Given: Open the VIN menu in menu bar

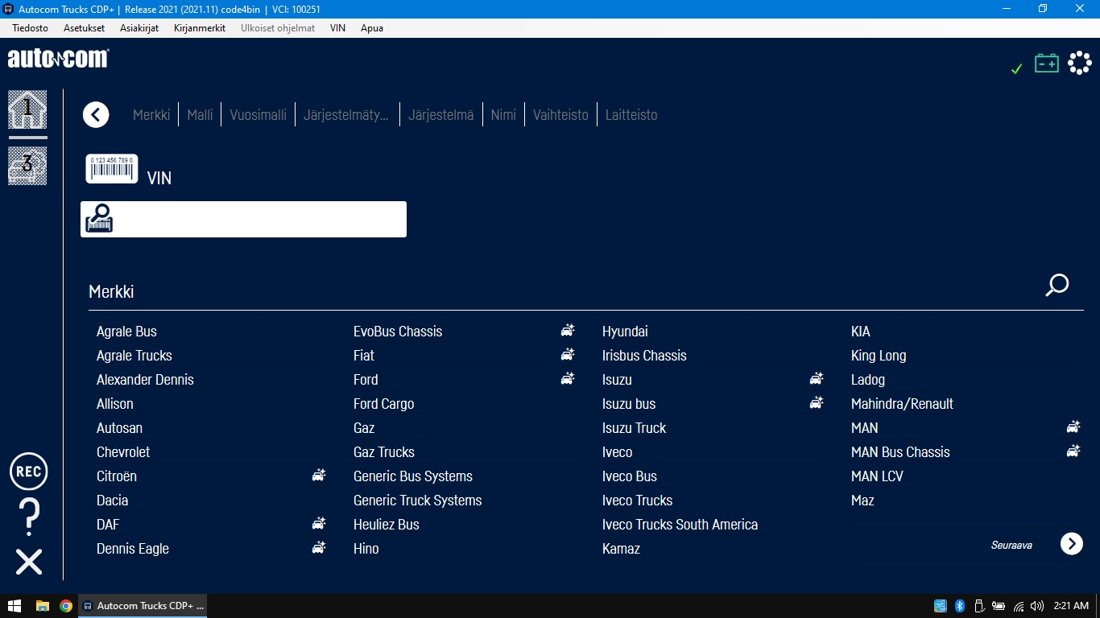Looking at the screenshot, I should (337, 28).
